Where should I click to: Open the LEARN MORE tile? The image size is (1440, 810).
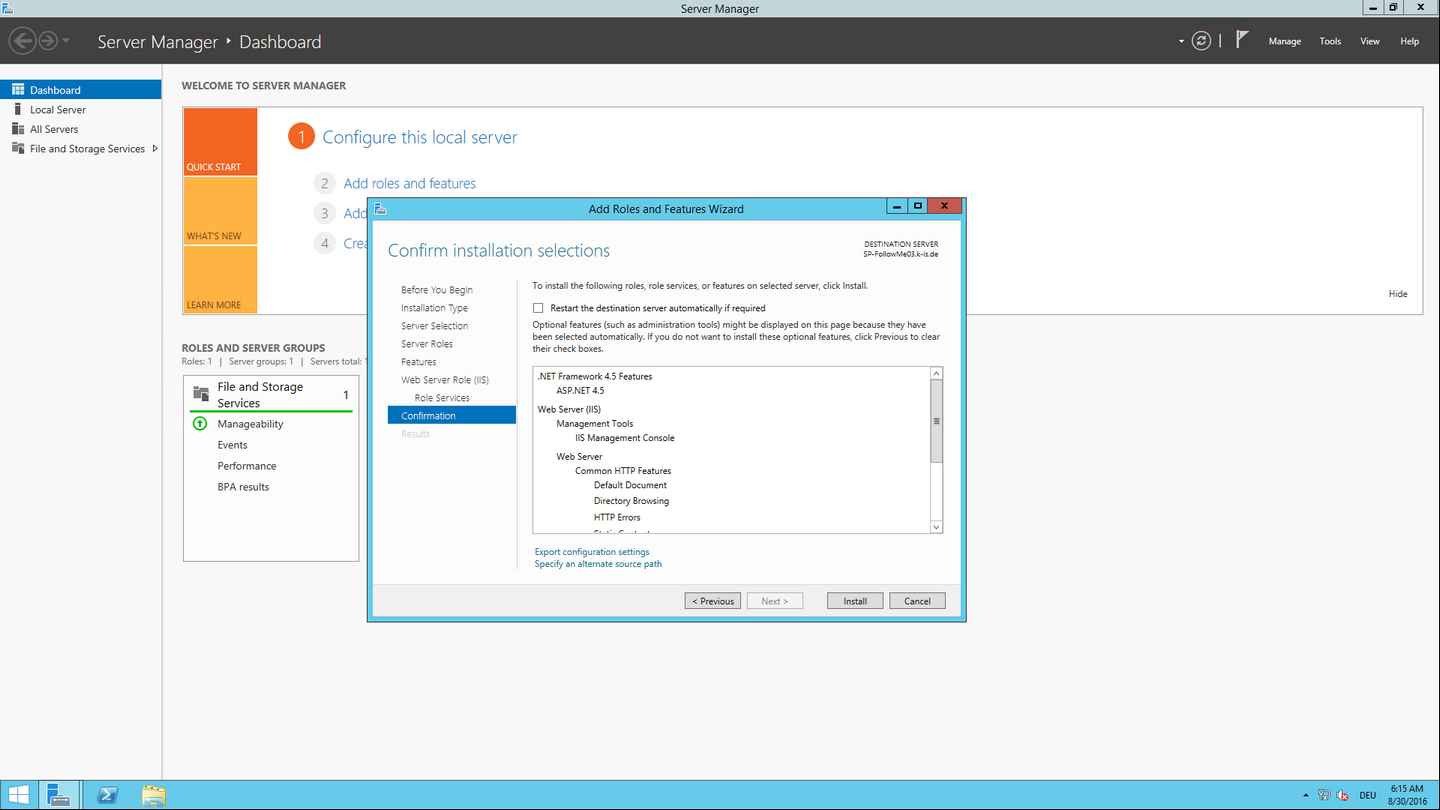pyautogui.click(x=220, y=279)
